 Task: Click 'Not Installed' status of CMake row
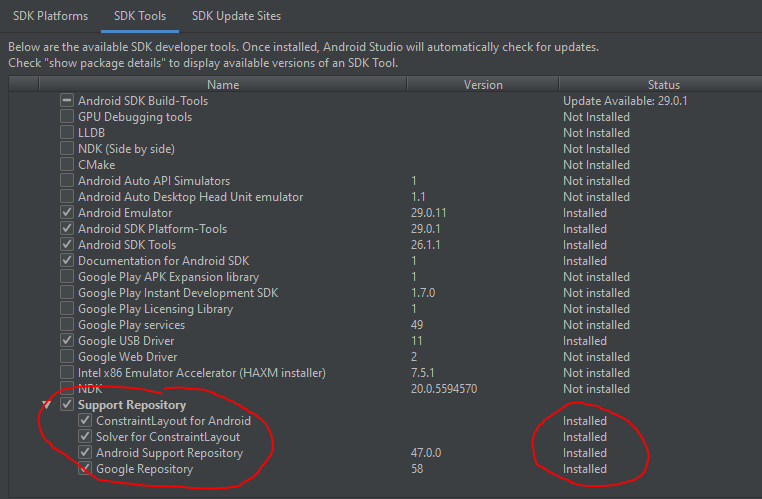tap(596, 165)
